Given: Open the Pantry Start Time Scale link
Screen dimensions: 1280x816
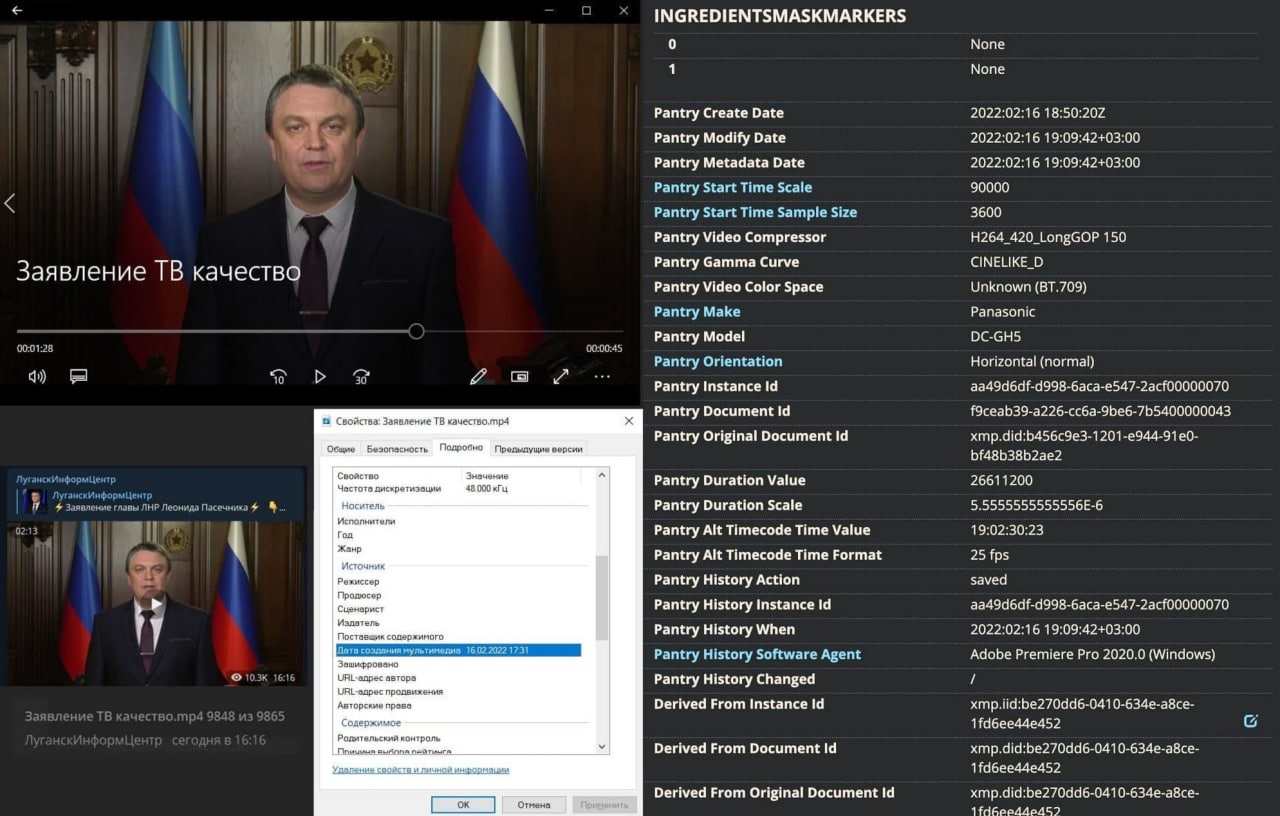Looking at the screenshot, I should pos(733,187).
